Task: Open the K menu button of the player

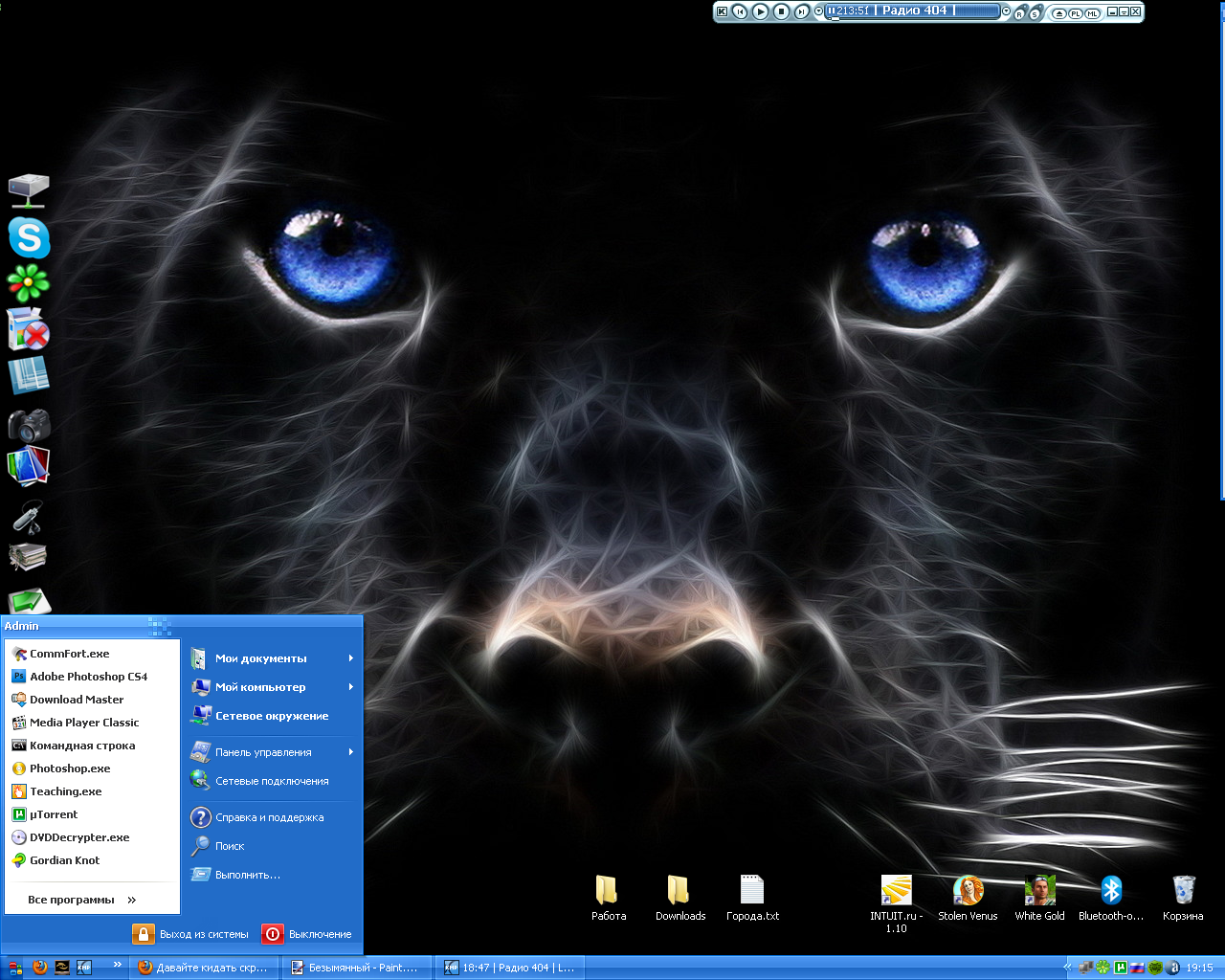Action: coord(722,11)
